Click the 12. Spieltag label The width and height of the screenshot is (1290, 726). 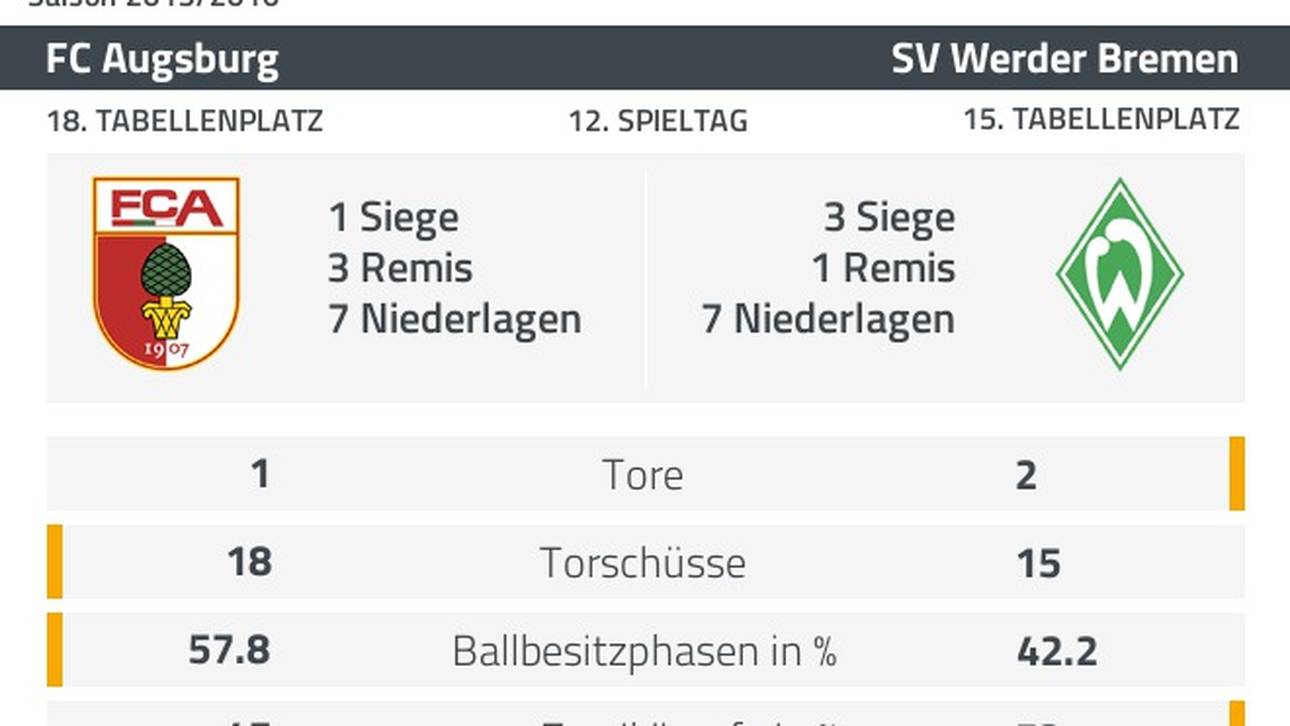[x=658, y=121]
